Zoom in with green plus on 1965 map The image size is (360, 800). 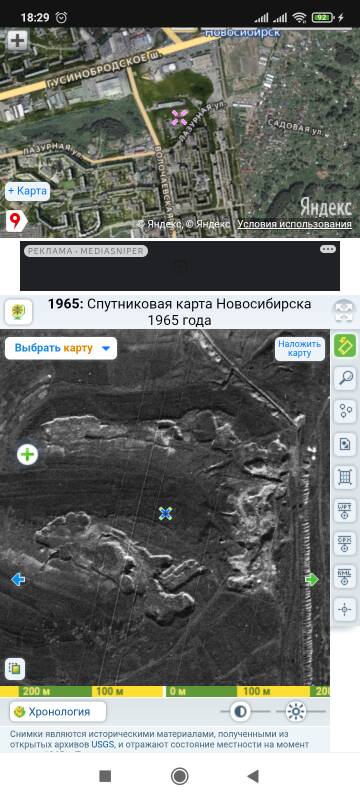coord(28,454)
